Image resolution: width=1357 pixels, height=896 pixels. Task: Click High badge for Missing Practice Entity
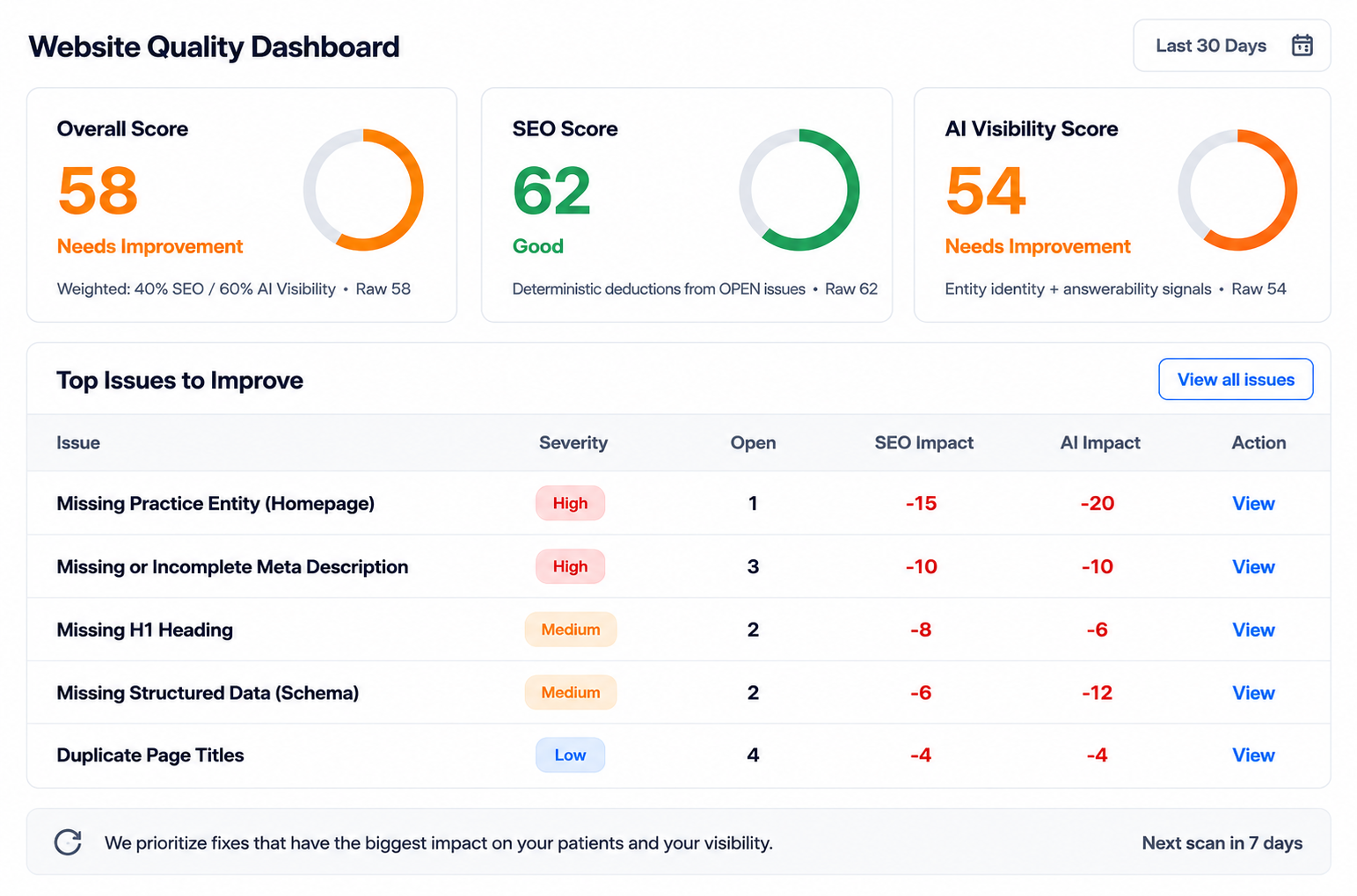(570, 503)
